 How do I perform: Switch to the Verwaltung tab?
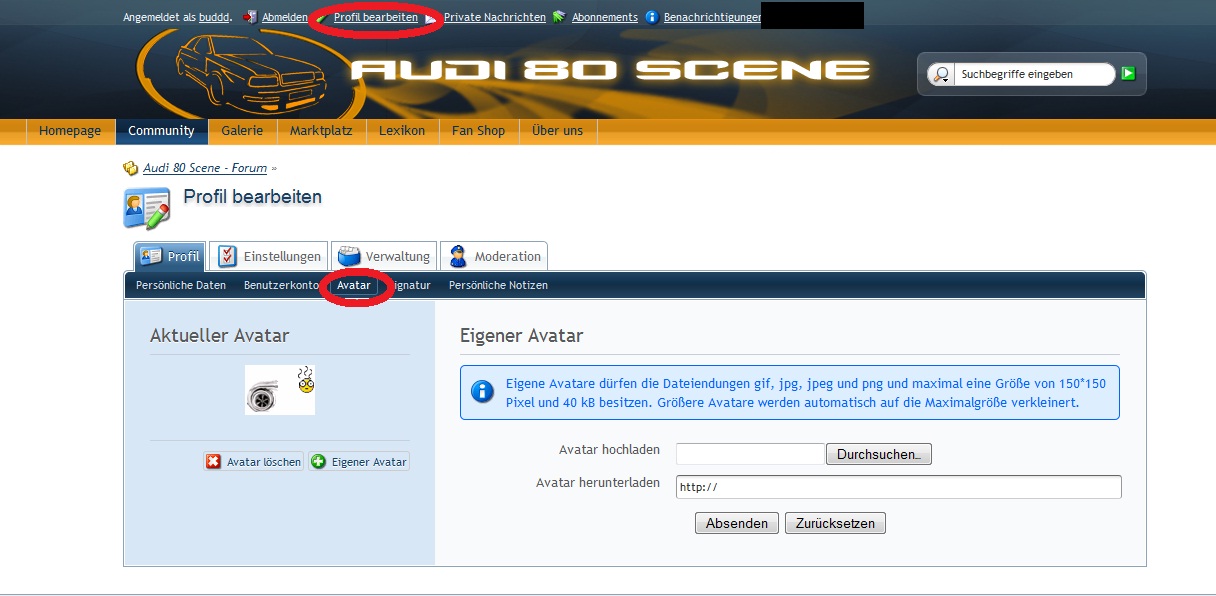coord(384,256)
